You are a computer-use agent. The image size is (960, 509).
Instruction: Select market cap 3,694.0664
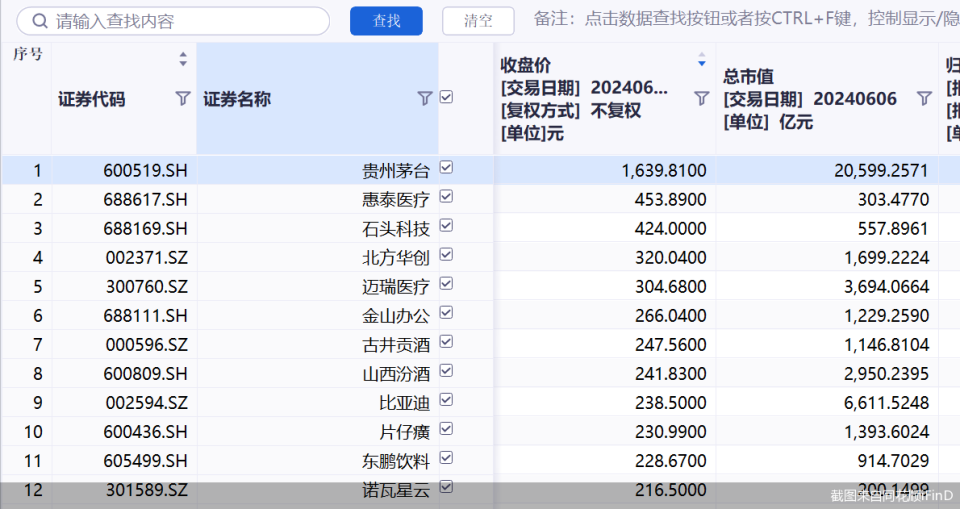(x=827, y=287)
